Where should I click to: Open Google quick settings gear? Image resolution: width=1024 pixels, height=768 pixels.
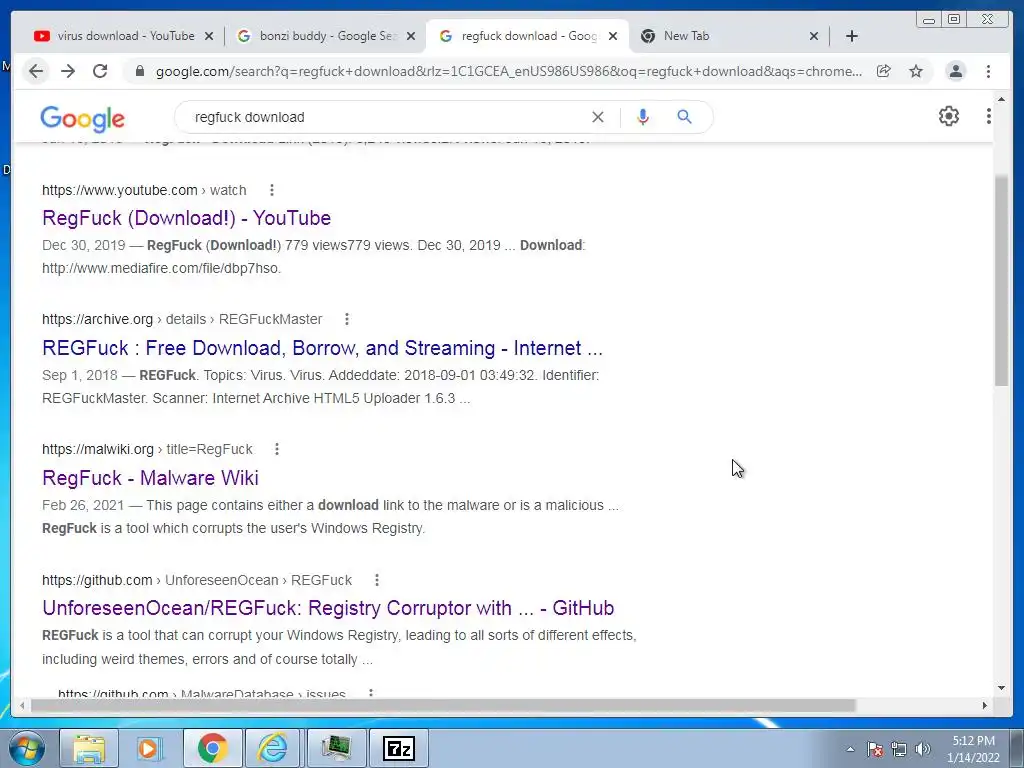[x=949, y=116]
